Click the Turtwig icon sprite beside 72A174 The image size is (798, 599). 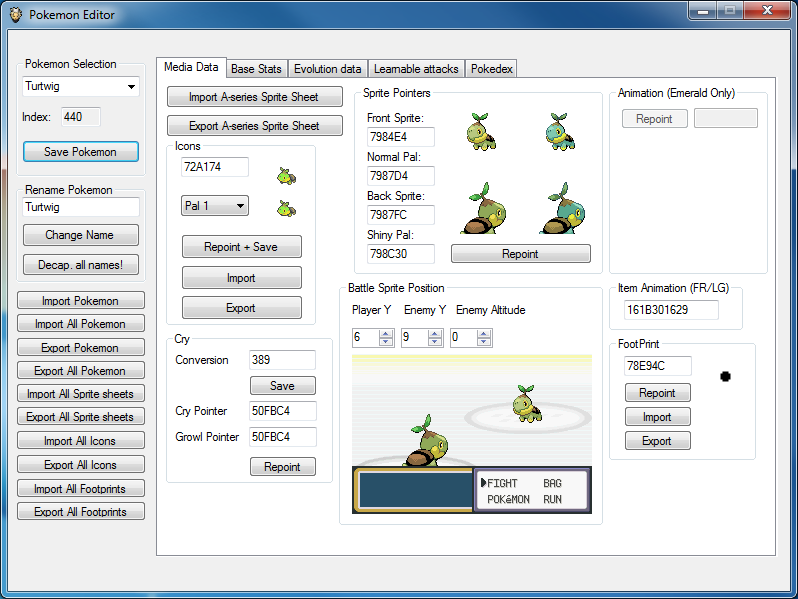click(287, 176)
